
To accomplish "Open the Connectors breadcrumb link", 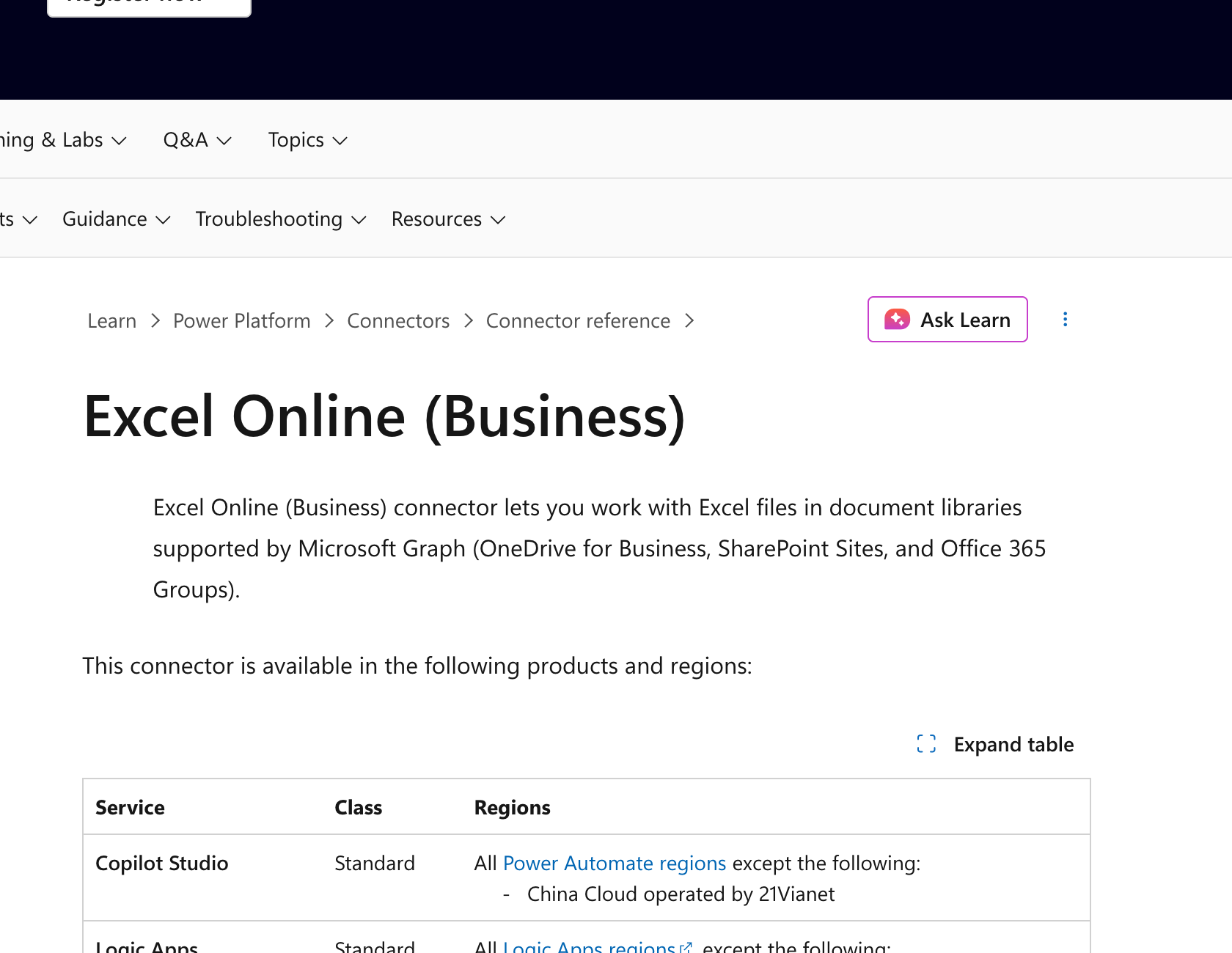I will click(398, 321).
